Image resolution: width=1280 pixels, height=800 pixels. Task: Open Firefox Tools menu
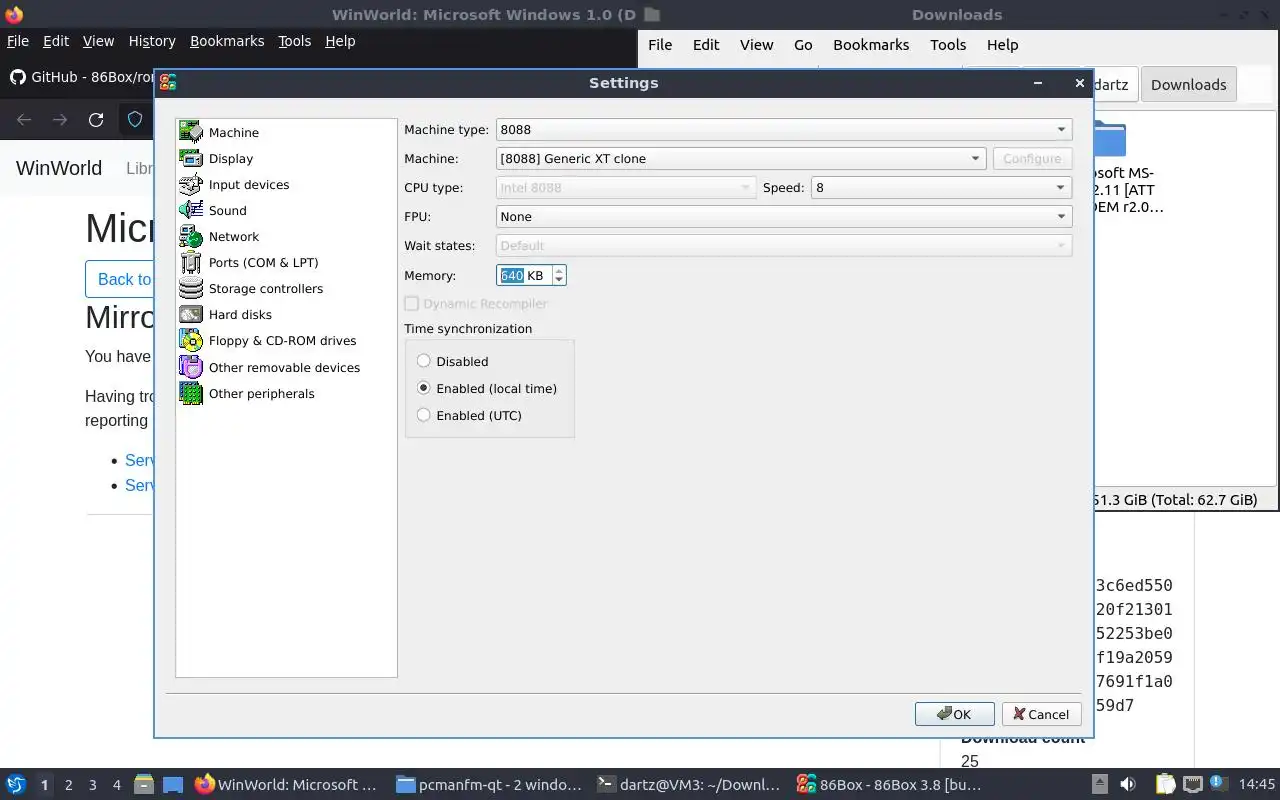point(295,41)
